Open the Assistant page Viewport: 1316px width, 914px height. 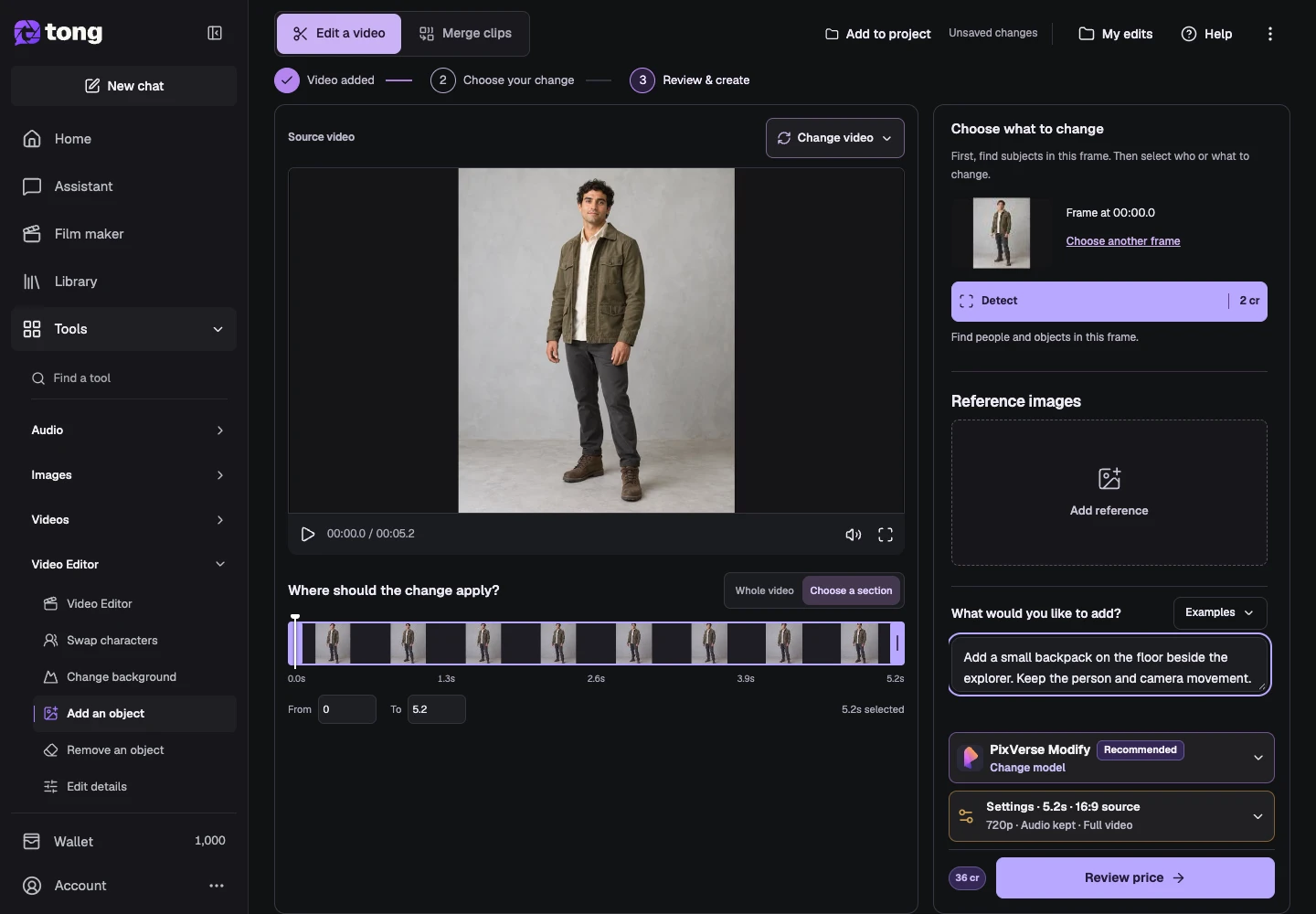point(123,186)
